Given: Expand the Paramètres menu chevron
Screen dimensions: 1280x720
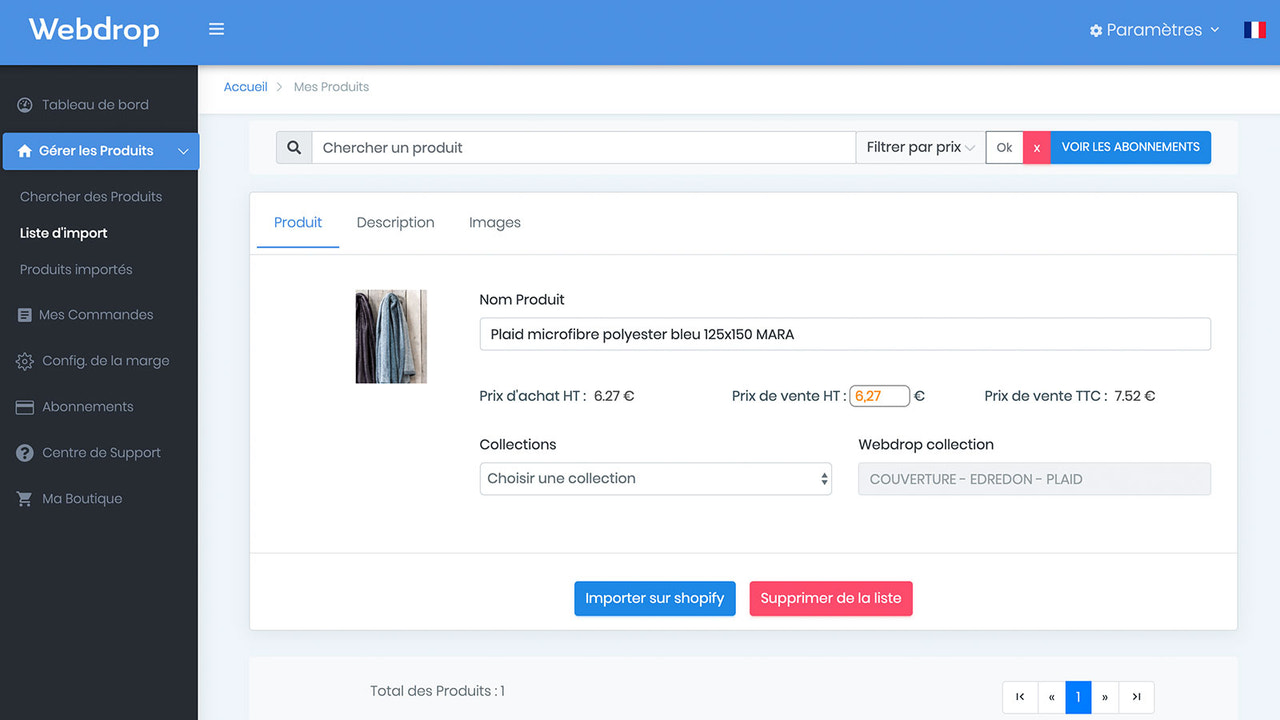Looking at the screenshot, I should point(1215,30).
